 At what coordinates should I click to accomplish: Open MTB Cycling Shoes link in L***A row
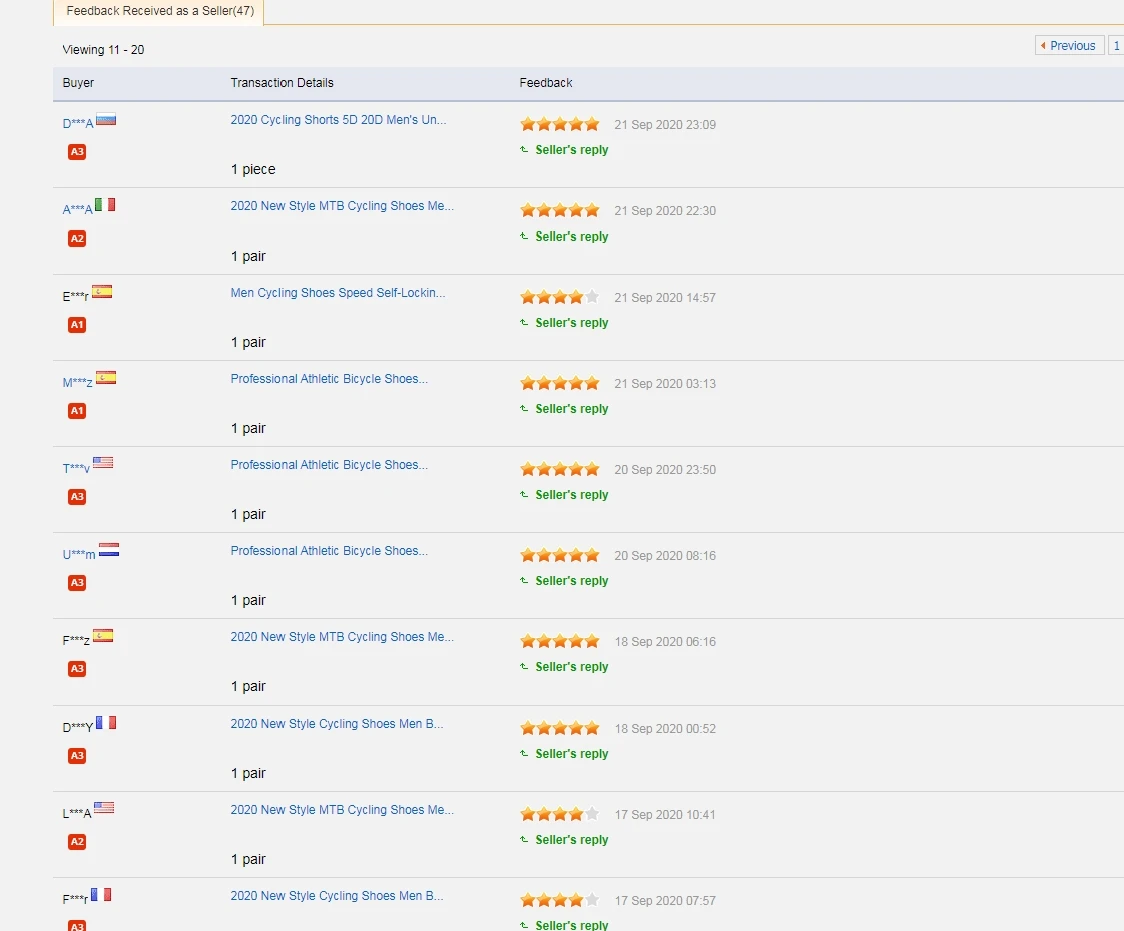coord(342,810)
